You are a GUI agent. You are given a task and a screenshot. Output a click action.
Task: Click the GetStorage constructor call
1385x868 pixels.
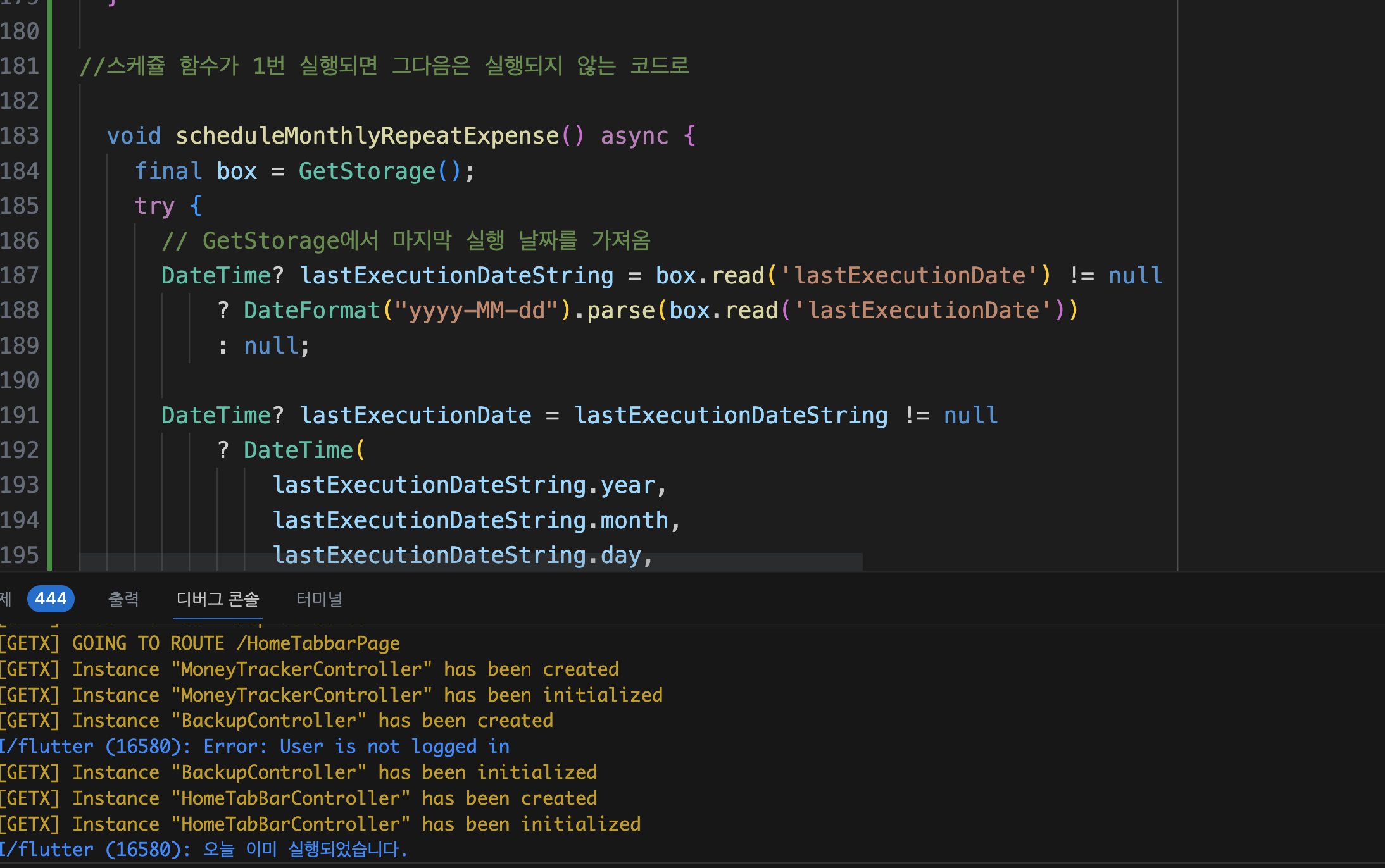click(367, 171)
